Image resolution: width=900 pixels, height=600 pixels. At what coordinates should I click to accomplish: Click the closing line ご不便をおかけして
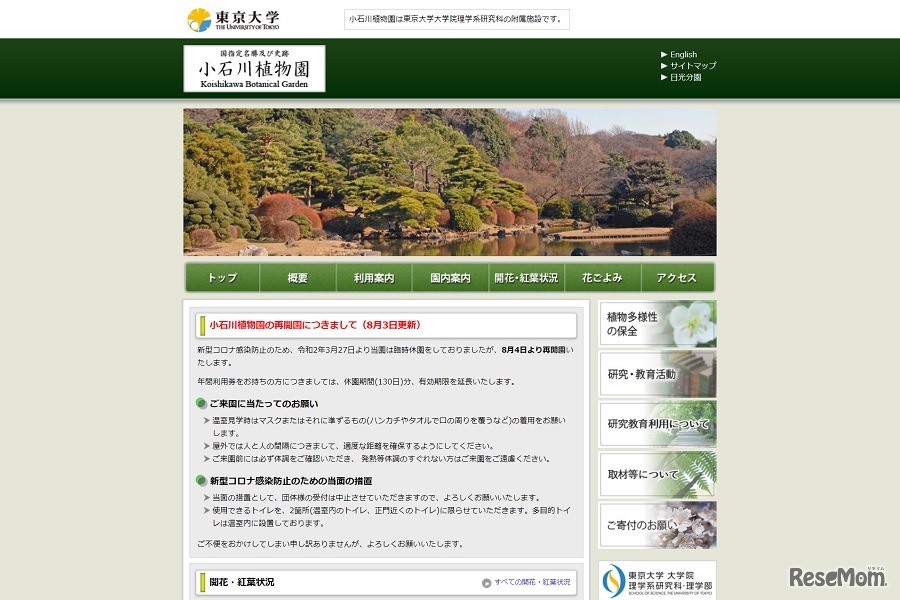(x=331, y=544)
